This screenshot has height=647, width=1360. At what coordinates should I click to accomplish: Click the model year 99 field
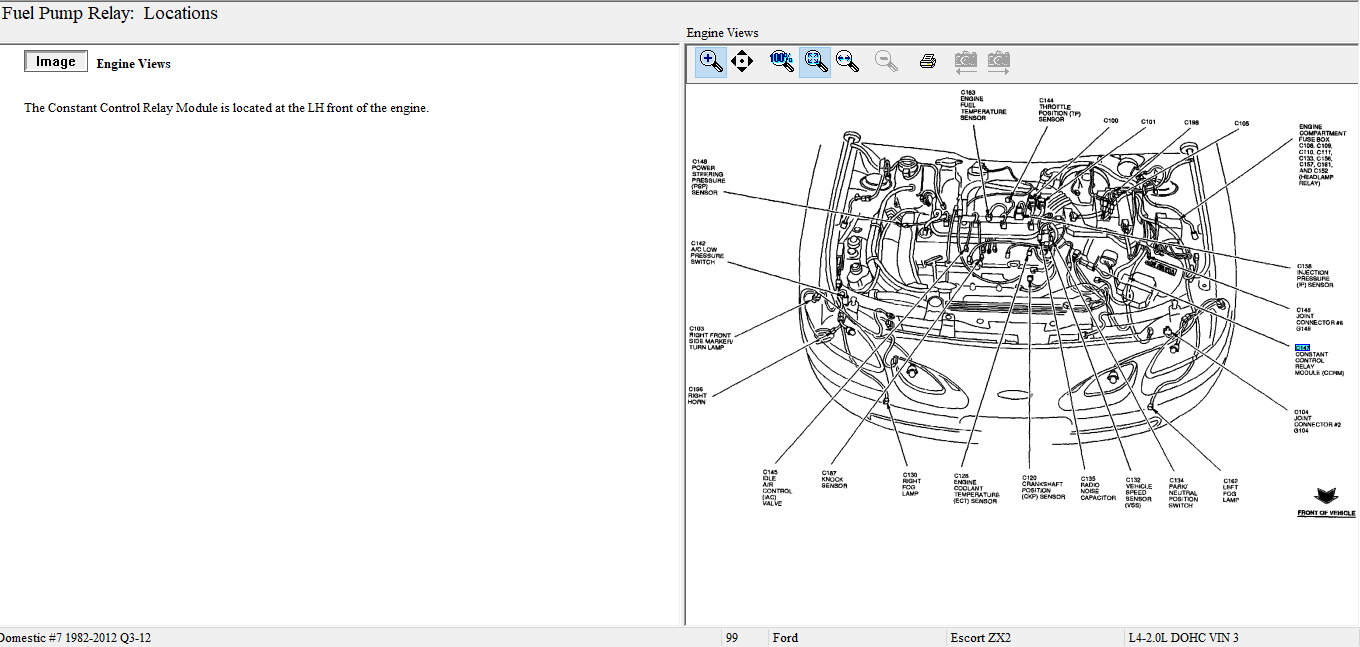(732, 638)
